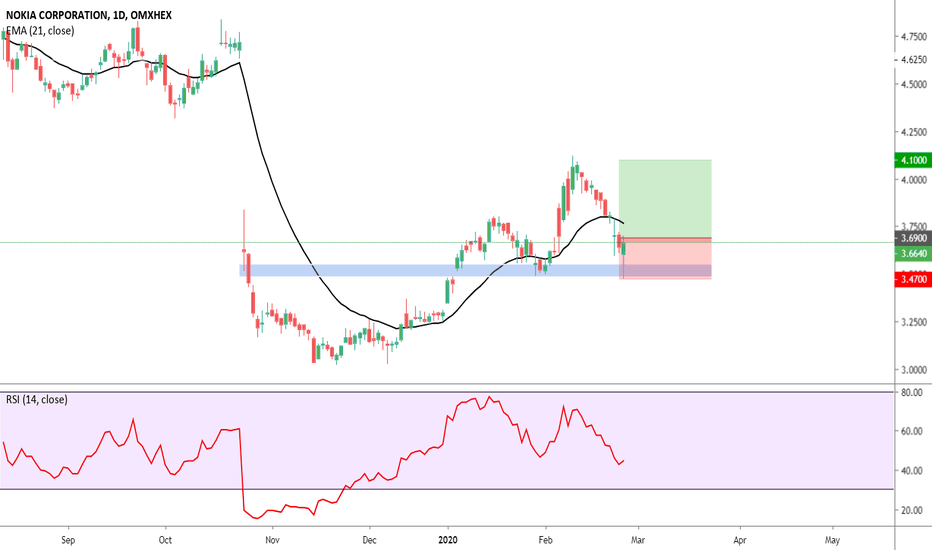Click the May date label on time axis
The image size is (932, 550).
(x=832, y=540)
